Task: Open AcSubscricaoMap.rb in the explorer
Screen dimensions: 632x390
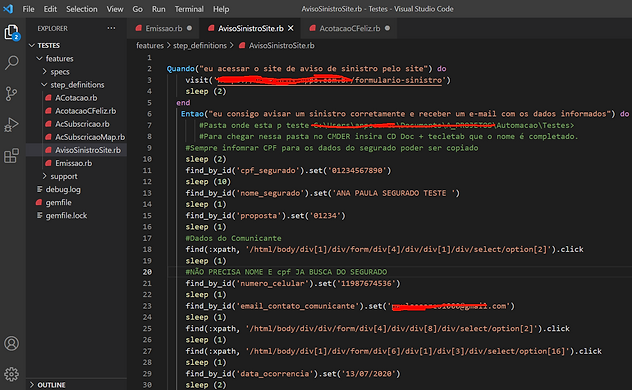Action: (x=90, y=137)
